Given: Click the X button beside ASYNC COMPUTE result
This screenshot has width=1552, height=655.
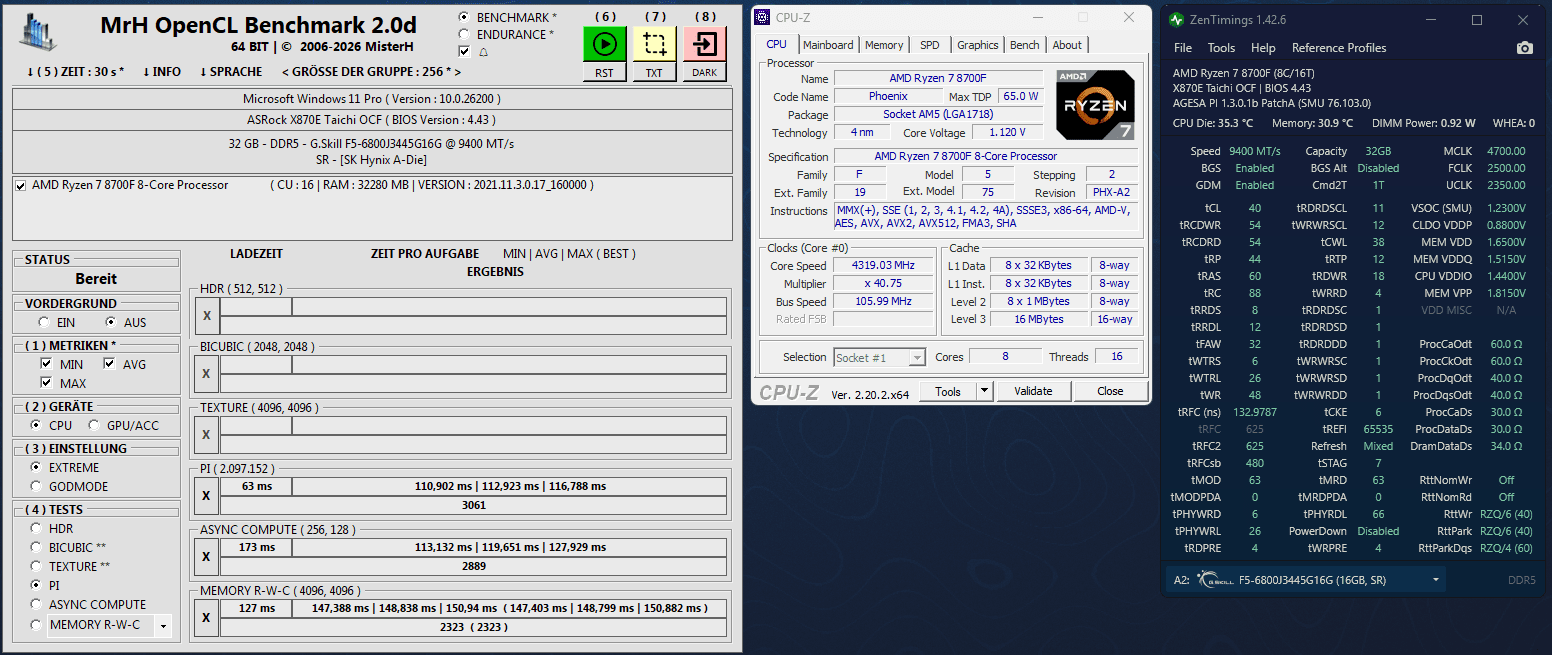Looking at the screenshot, I should (207, 557).
